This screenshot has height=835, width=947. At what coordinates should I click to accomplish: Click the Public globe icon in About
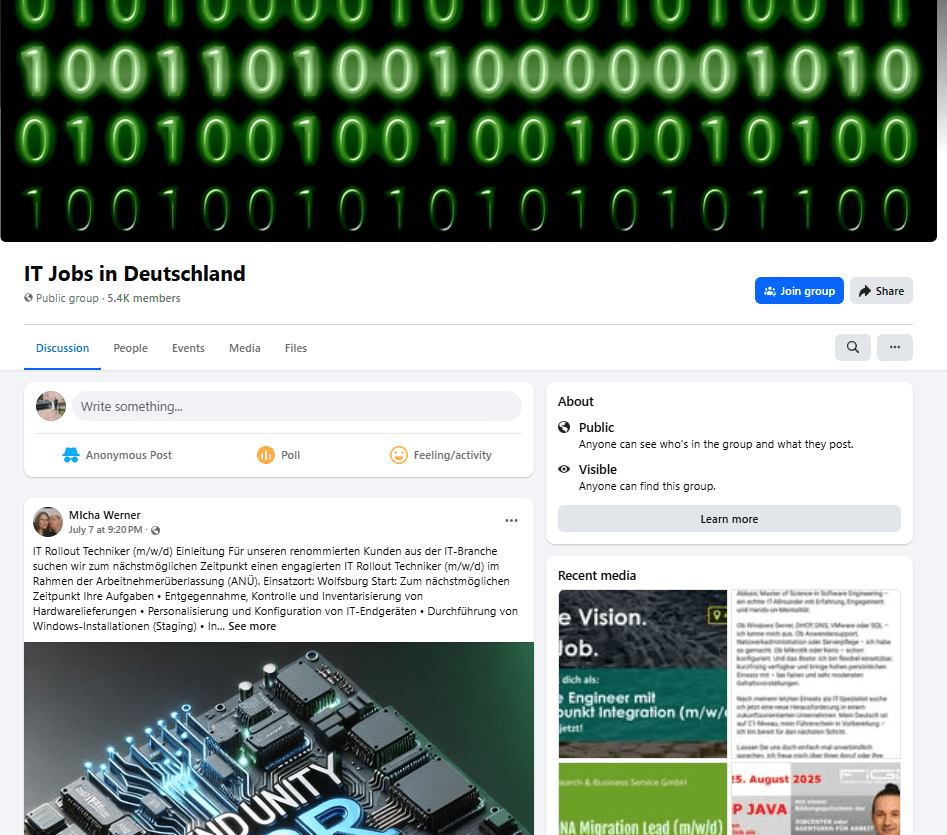coord(564,427)
